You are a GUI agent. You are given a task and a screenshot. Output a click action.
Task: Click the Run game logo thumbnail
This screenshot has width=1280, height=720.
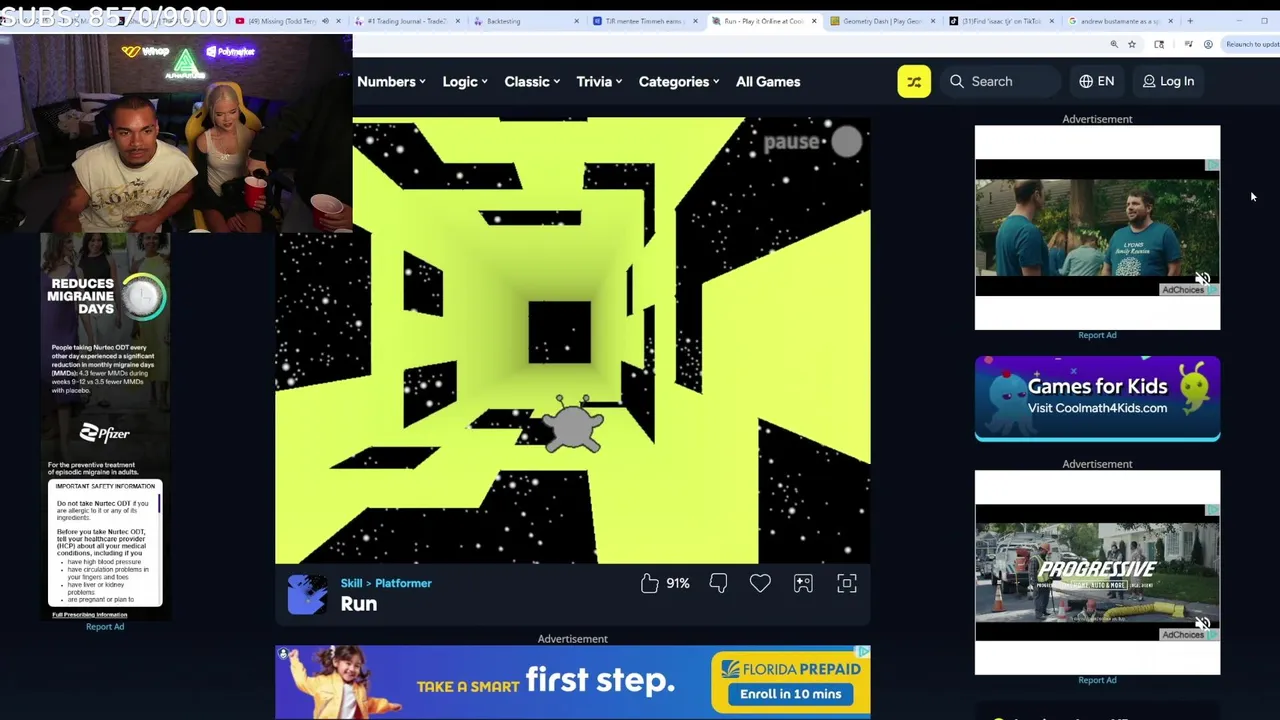coord(307,594)
